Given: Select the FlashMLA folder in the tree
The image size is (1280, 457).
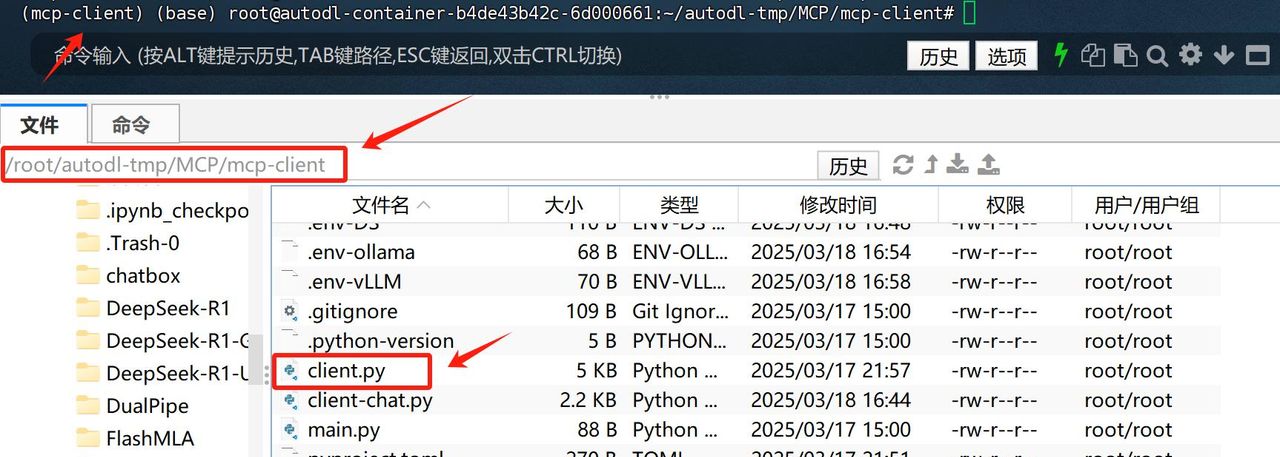Looking at the screenshot, I should (150, 438).
